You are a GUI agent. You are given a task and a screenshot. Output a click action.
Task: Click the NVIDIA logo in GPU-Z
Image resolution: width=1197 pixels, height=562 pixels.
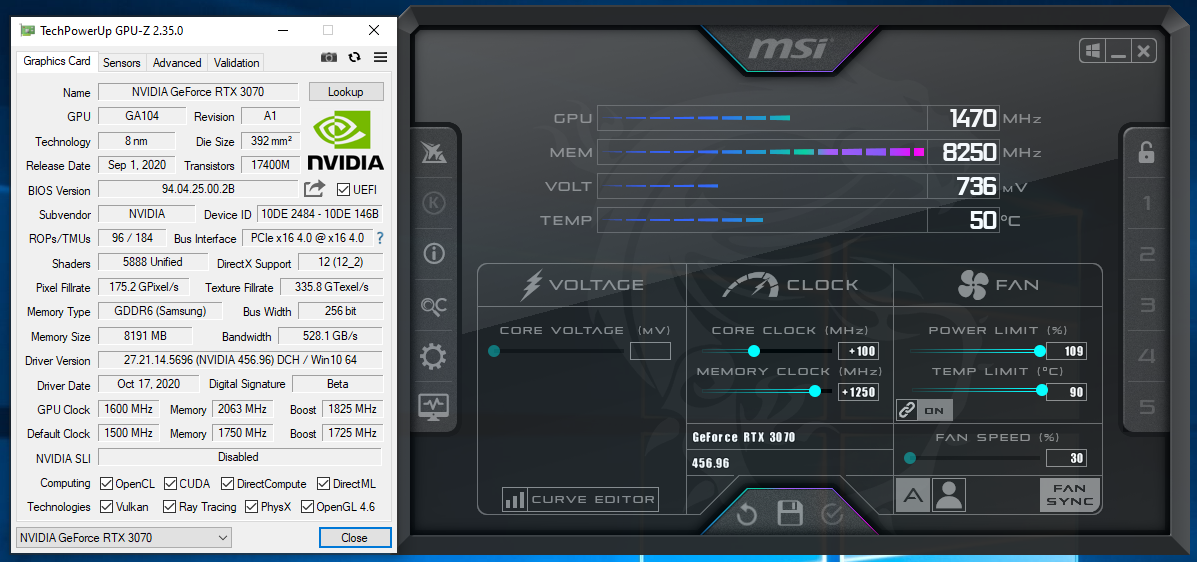[x=346, y=140]
